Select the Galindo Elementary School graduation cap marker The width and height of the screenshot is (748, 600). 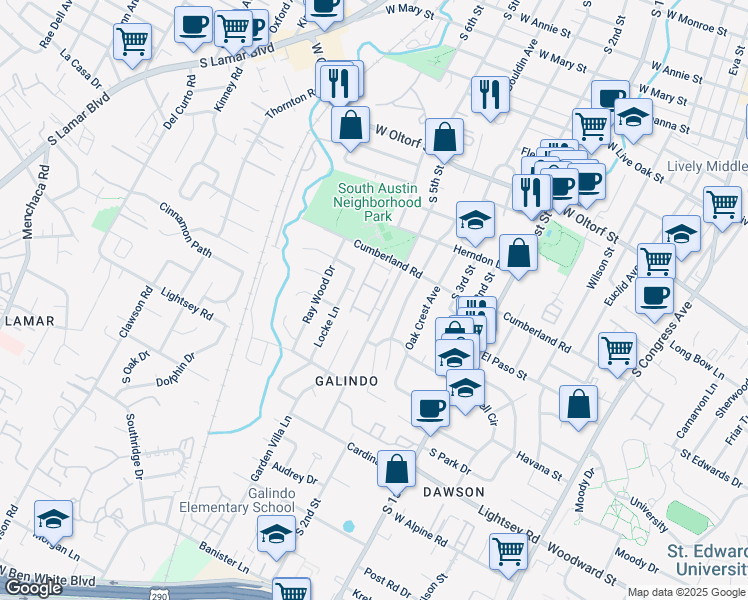[277, 536]
